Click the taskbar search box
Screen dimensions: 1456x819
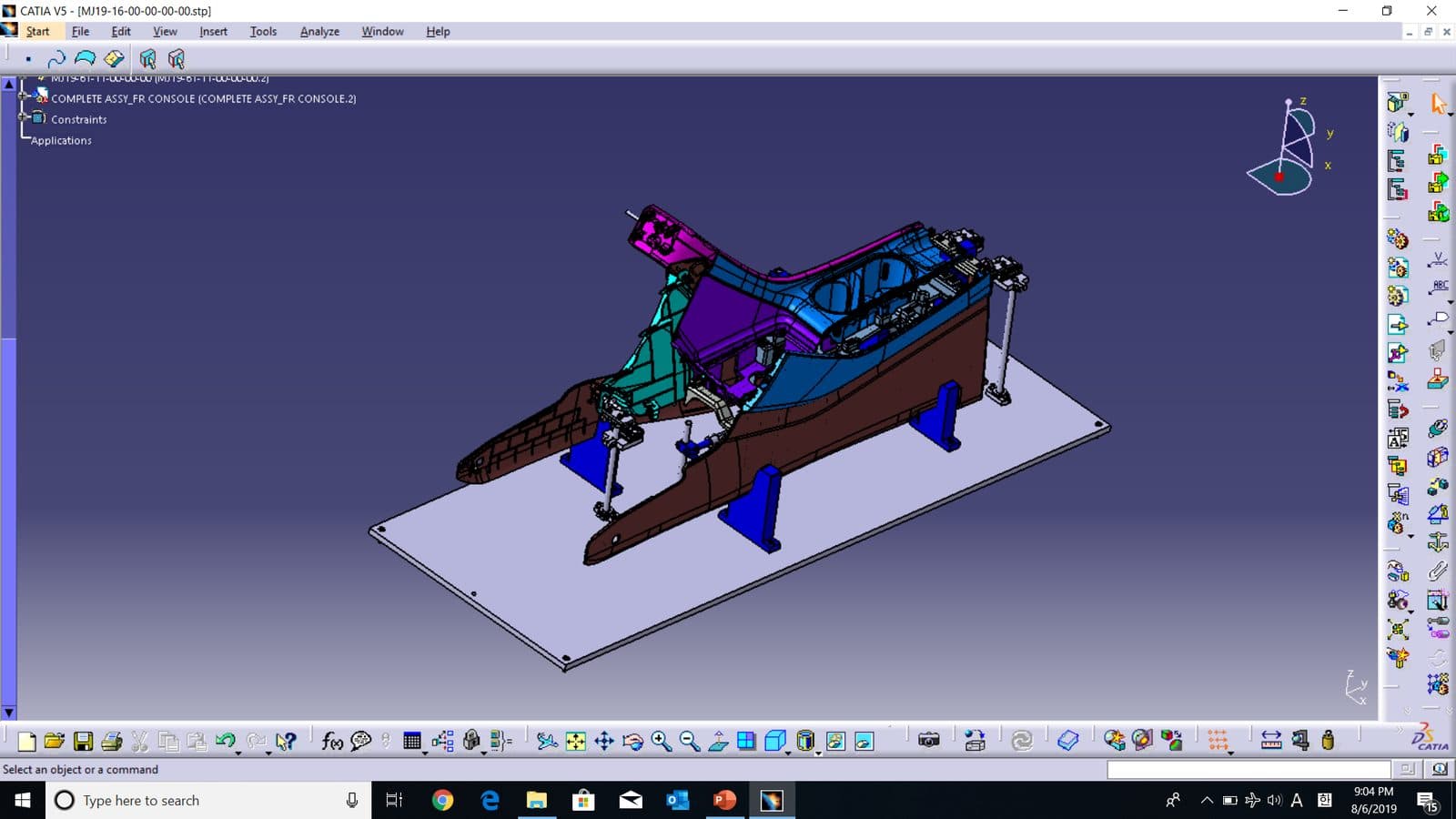coord(208,800)
